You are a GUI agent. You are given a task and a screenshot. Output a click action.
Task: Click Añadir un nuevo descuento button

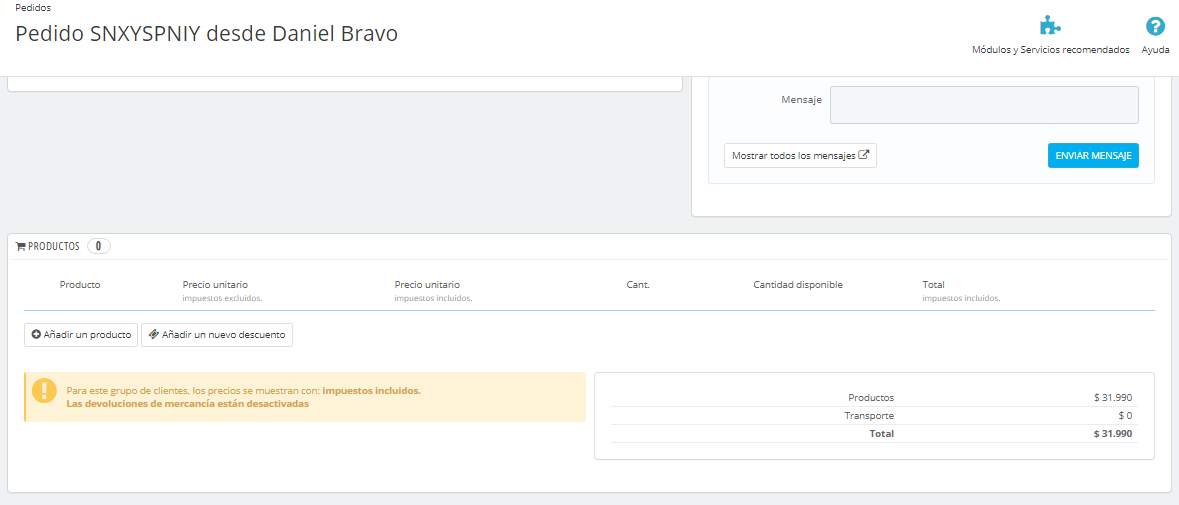coord(217,335)
